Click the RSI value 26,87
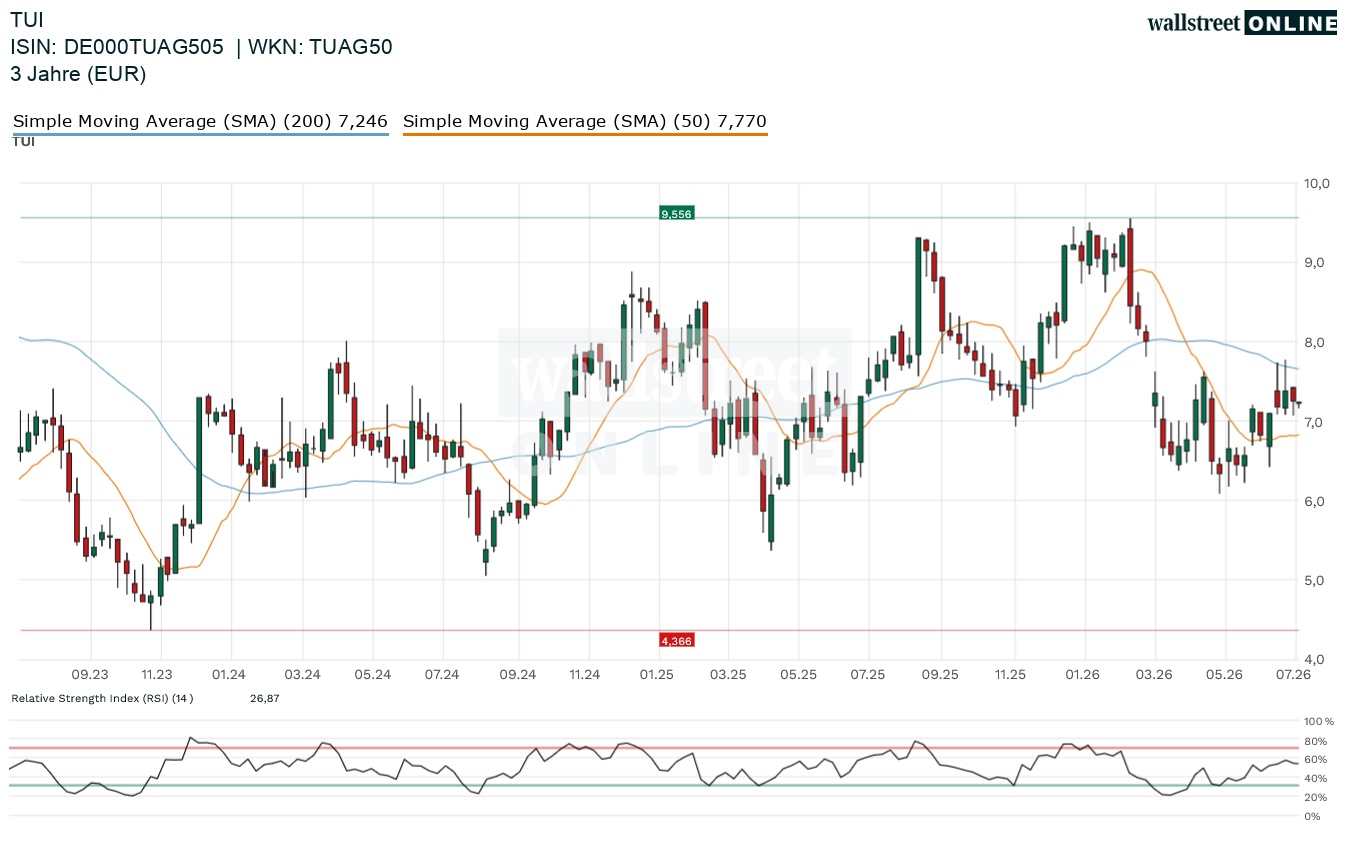This screenshot has width=1349, height=843. click(265, 698)
